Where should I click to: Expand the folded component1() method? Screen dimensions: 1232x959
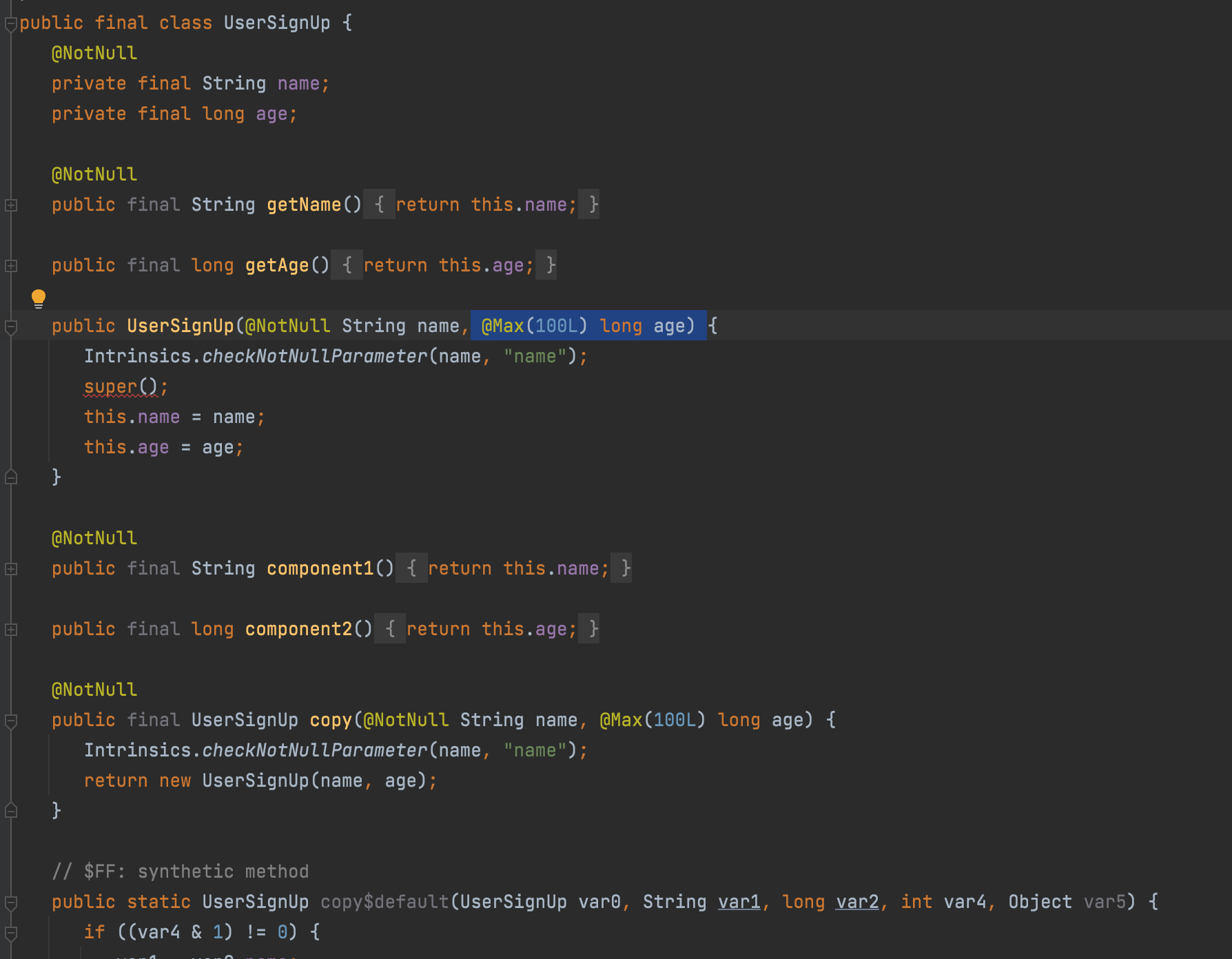tap(11, 569)
